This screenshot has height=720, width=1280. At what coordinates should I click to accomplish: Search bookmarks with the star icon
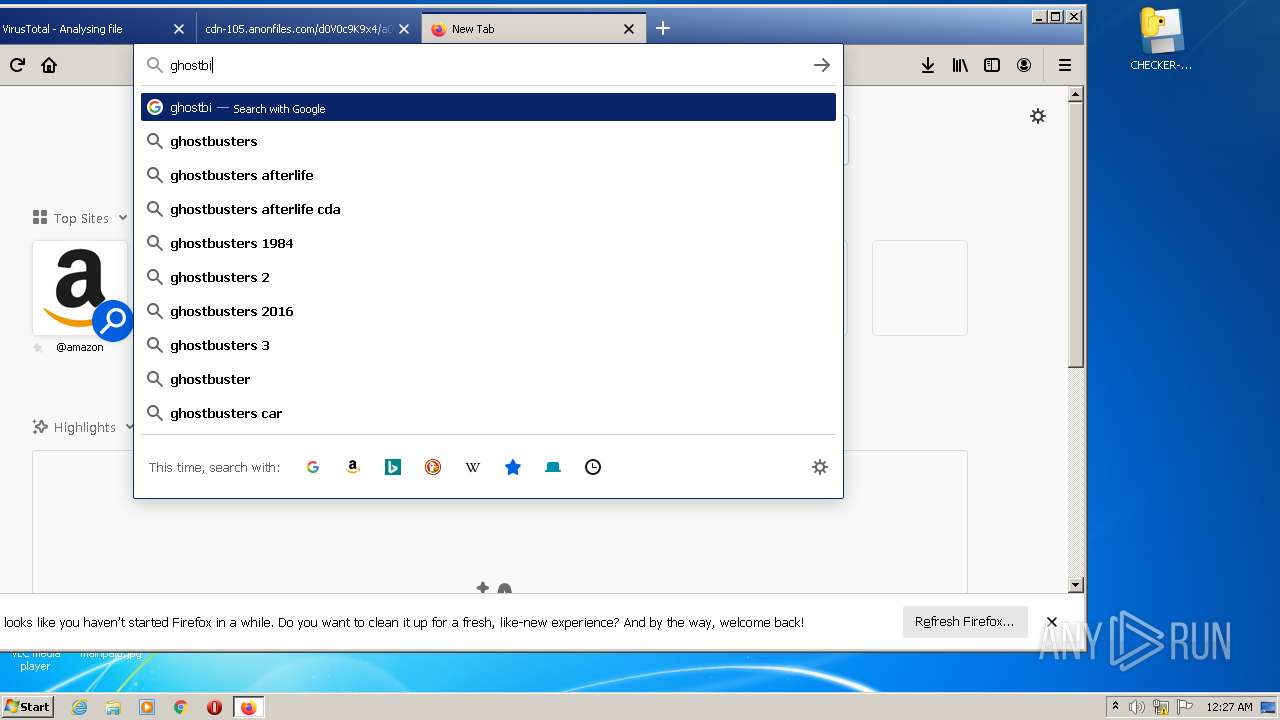pyautogui.click(x=513, y=467)
